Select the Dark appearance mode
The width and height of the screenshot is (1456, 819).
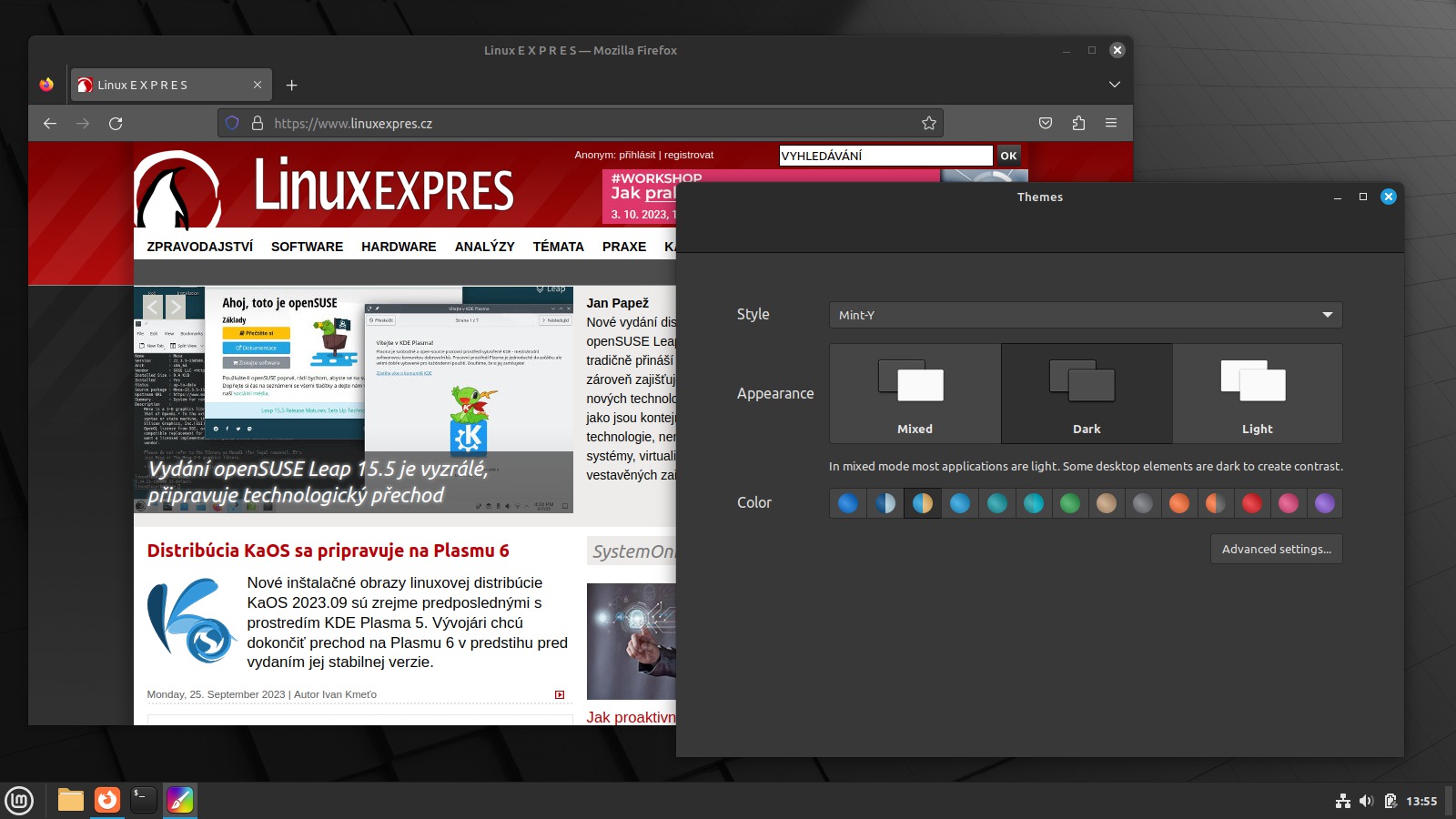(x=1087, y=393)
